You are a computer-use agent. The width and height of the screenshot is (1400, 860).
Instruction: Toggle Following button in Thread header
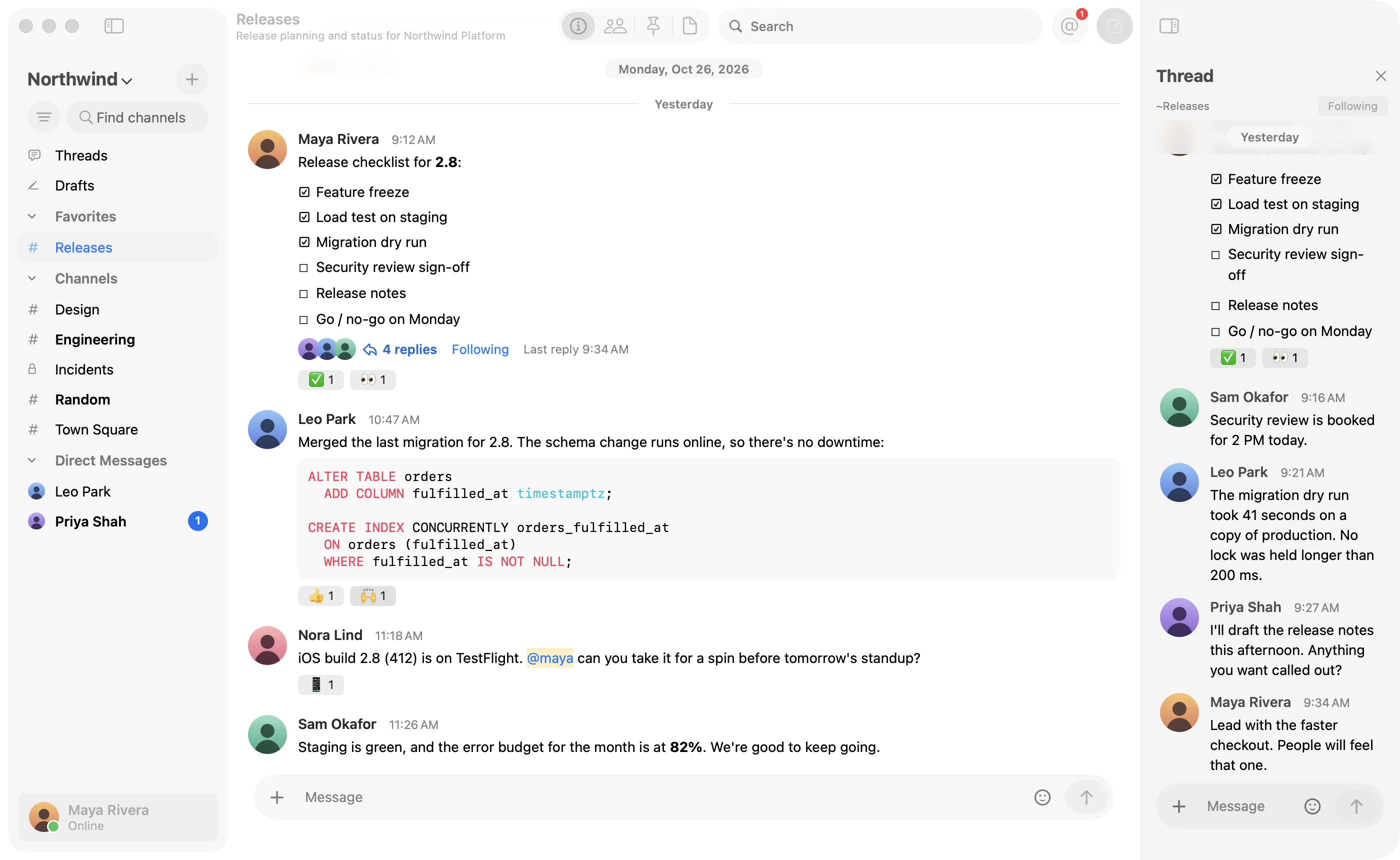coord(1352,106)
